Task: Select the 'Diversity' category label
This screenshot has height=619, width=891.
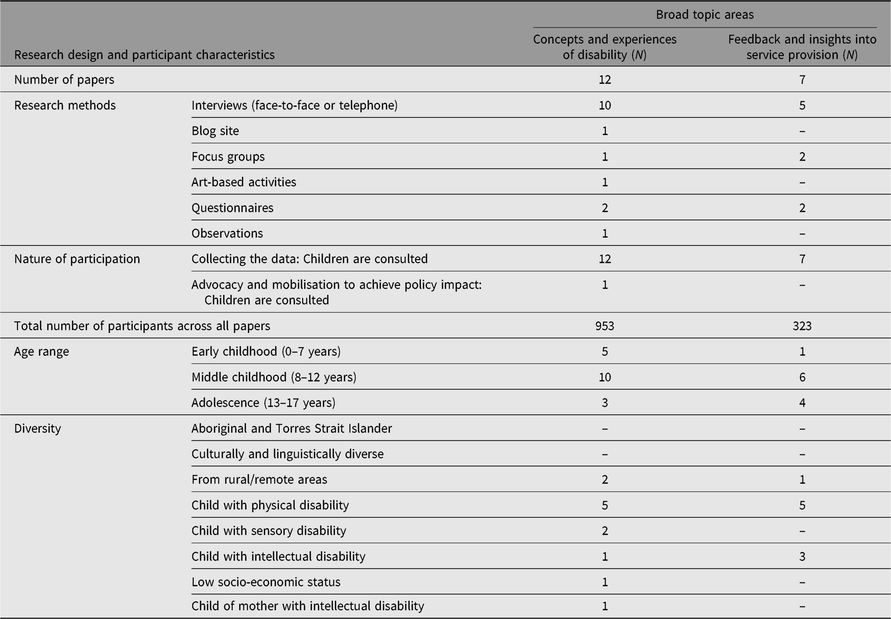Action: tap(39, 428)
